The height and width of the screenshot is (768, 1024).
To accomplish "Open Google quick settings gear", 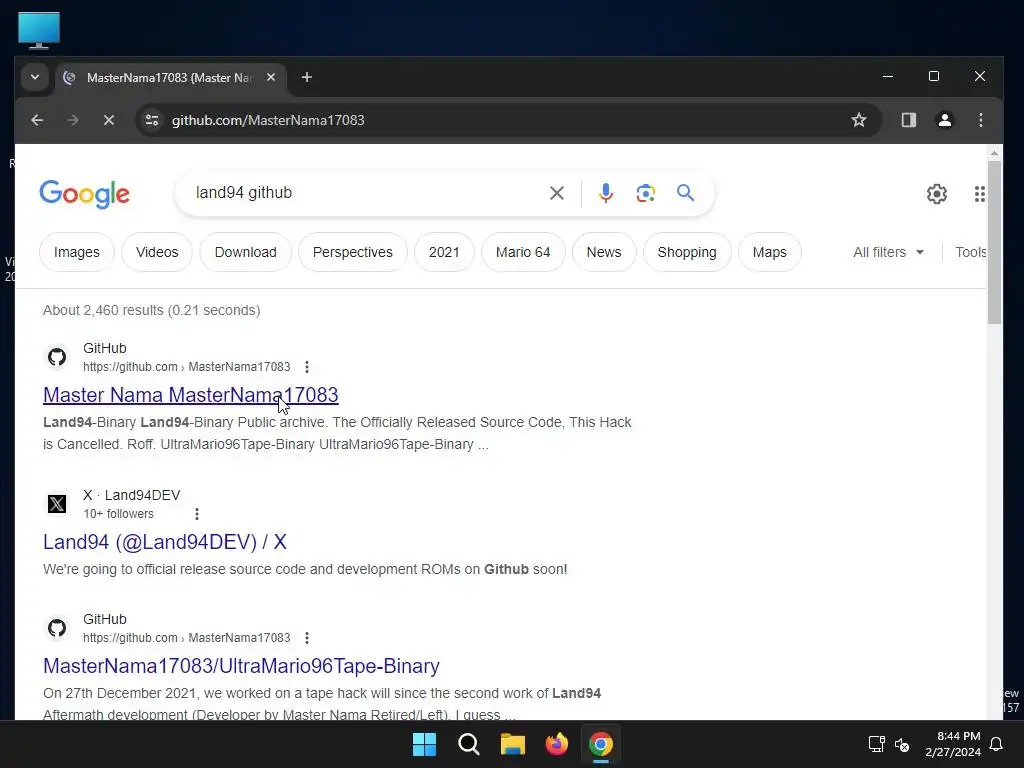I will [x=936, y=194].
